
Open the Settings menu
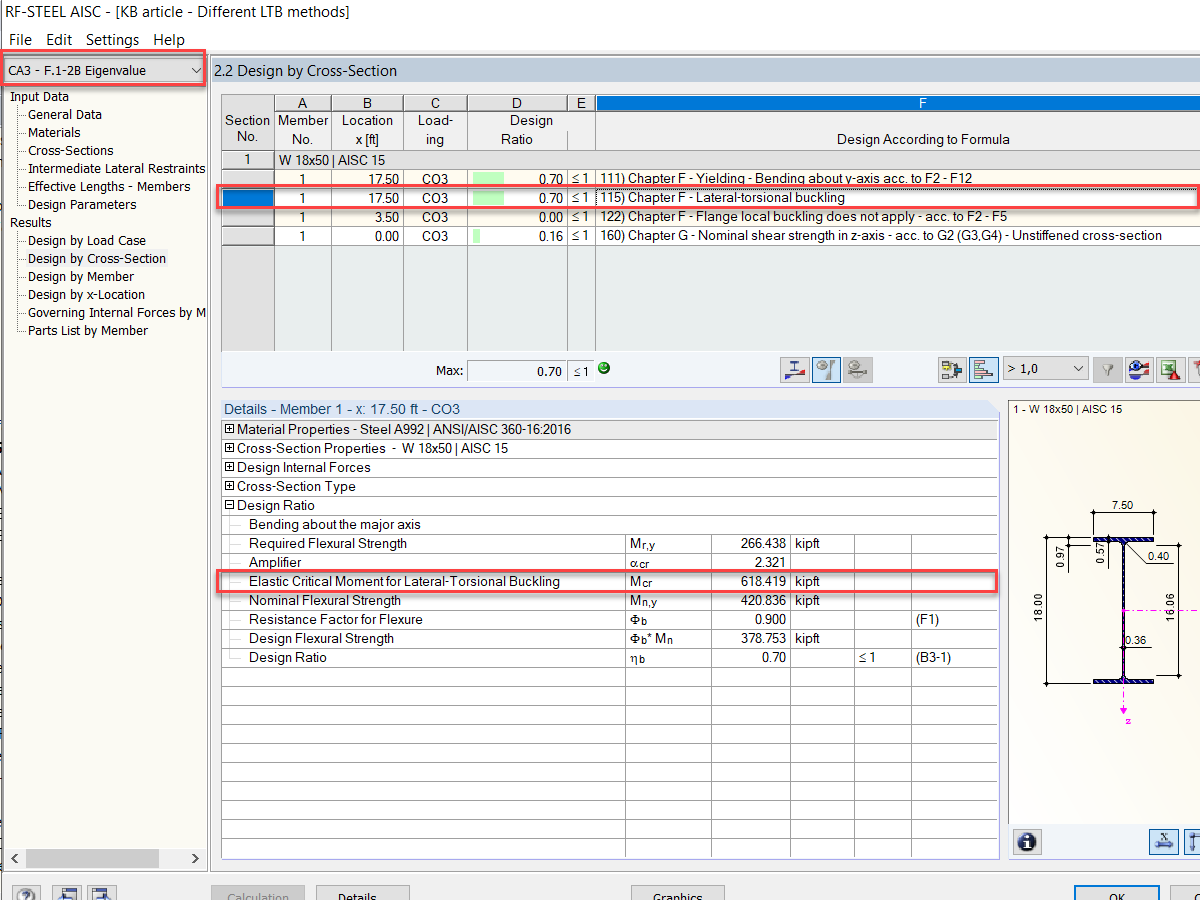click(112, 40)
